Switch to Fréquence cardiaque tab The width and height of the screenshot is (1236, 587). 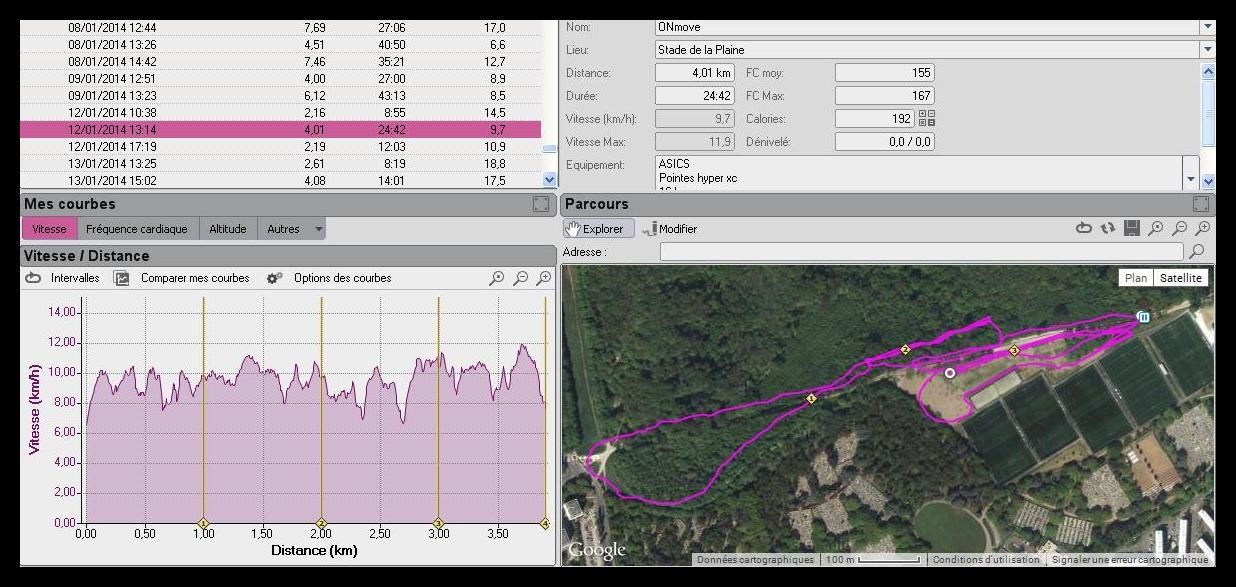click(x=136, y=229)
